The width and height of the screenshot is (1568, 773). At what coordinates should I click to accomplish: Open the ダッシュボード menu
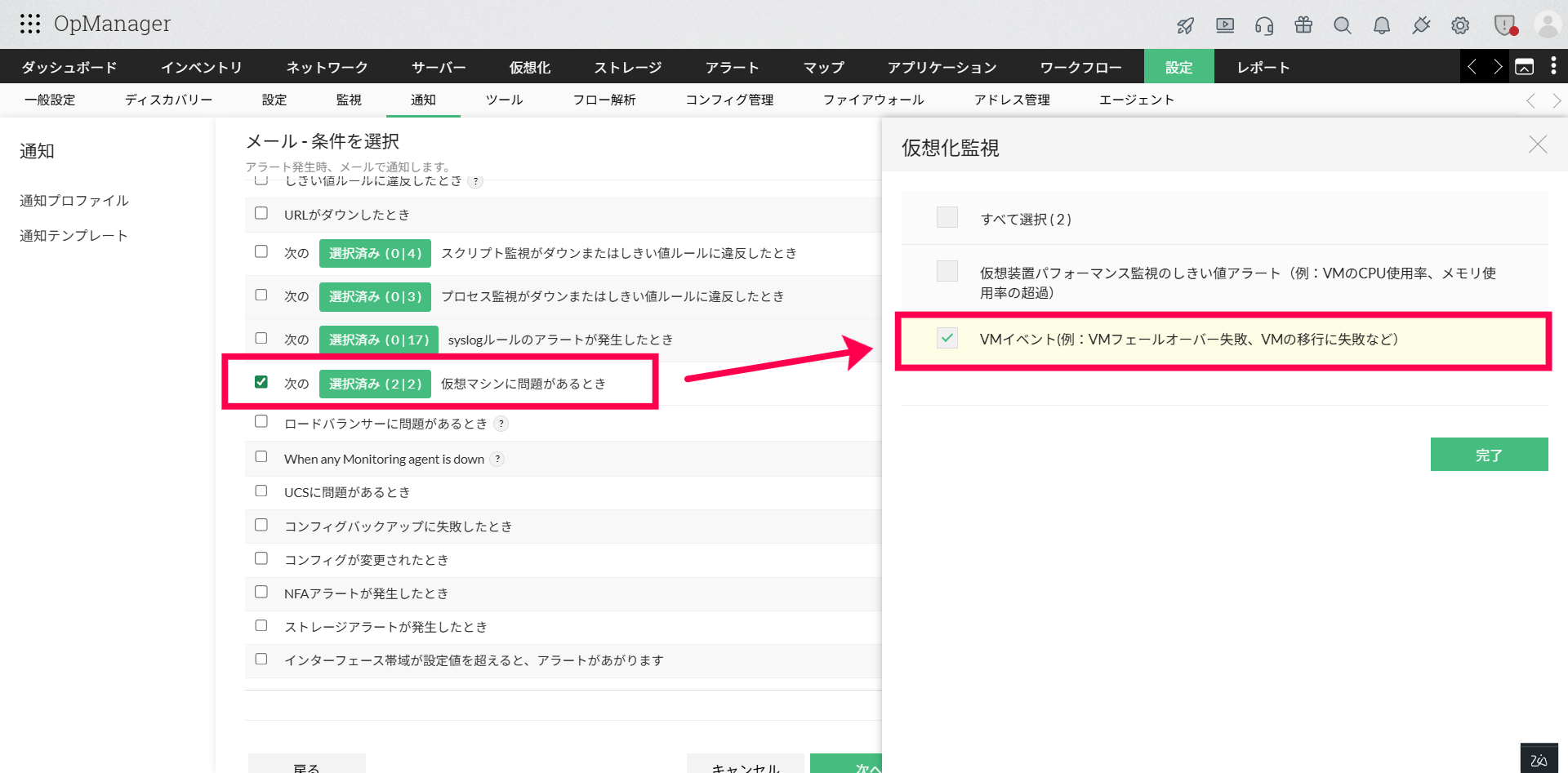[69, 67]
